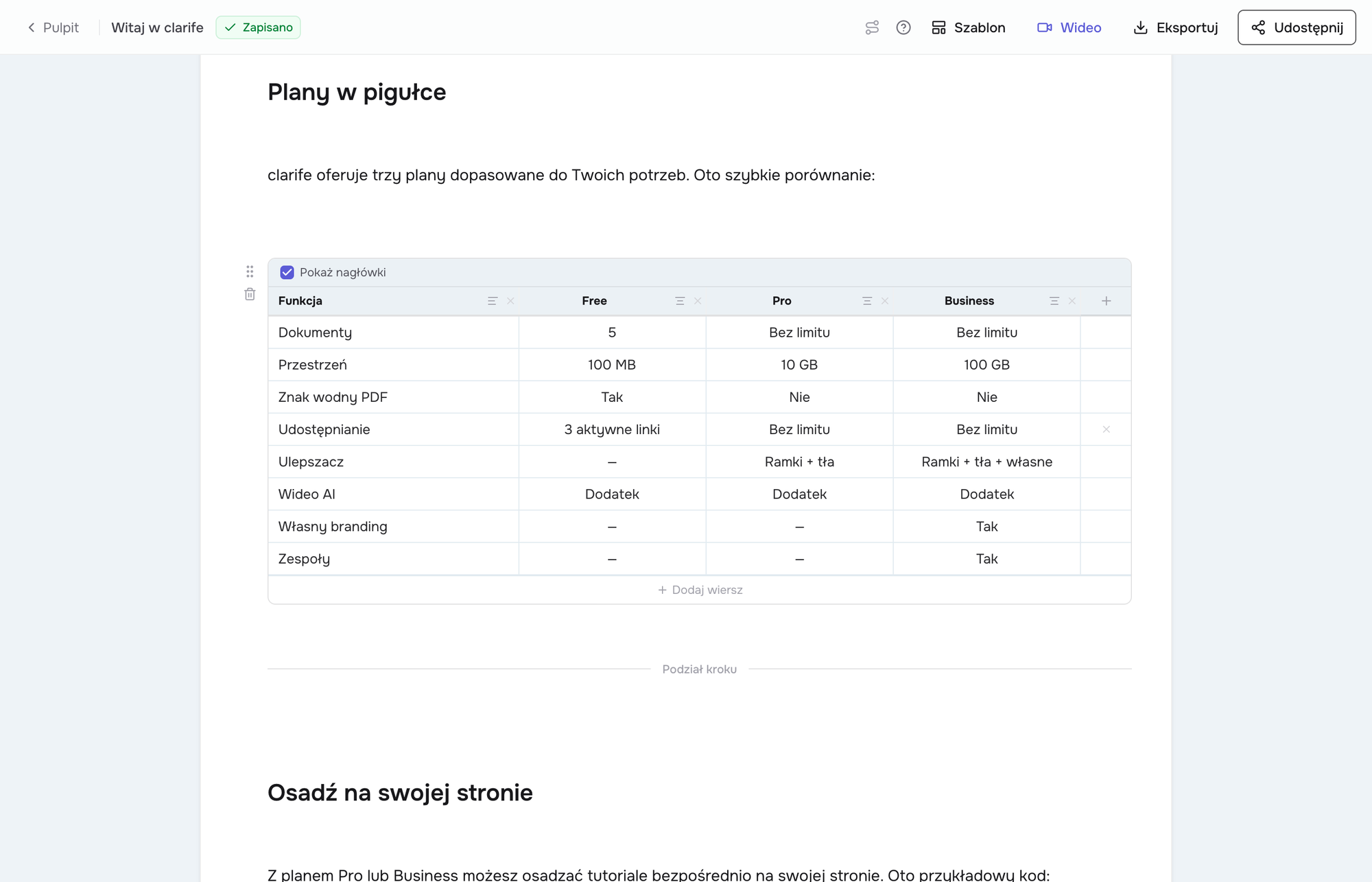
Task: Click the table drag handle icon
Action: click(x=250, y=272)
